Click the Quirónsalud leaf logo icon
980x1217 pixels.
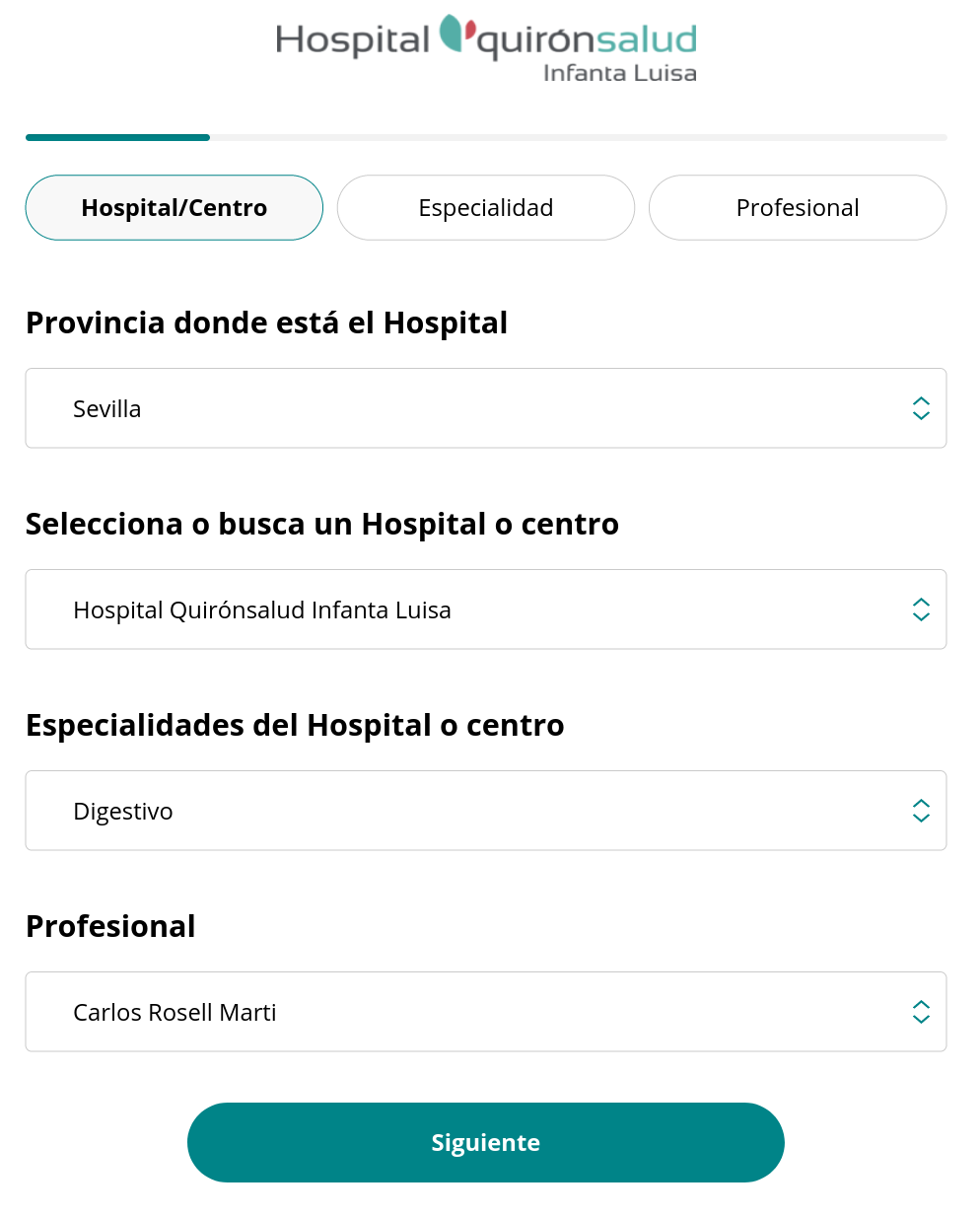pyautogui.click(x=457, y=34)
